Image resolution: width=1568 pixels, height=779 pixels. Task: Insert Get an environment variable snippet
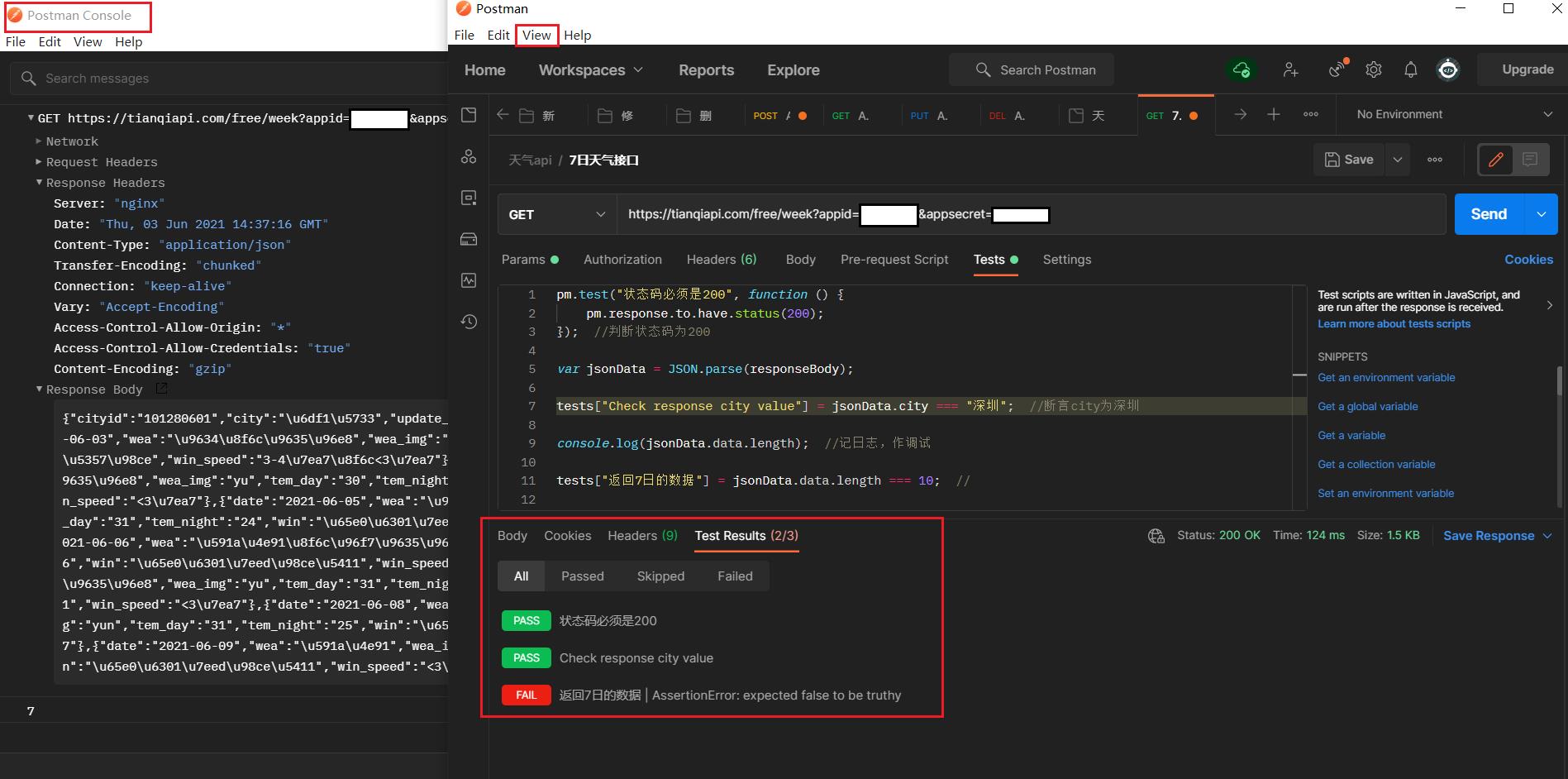pyautogui.click(x=1386, y=378)
